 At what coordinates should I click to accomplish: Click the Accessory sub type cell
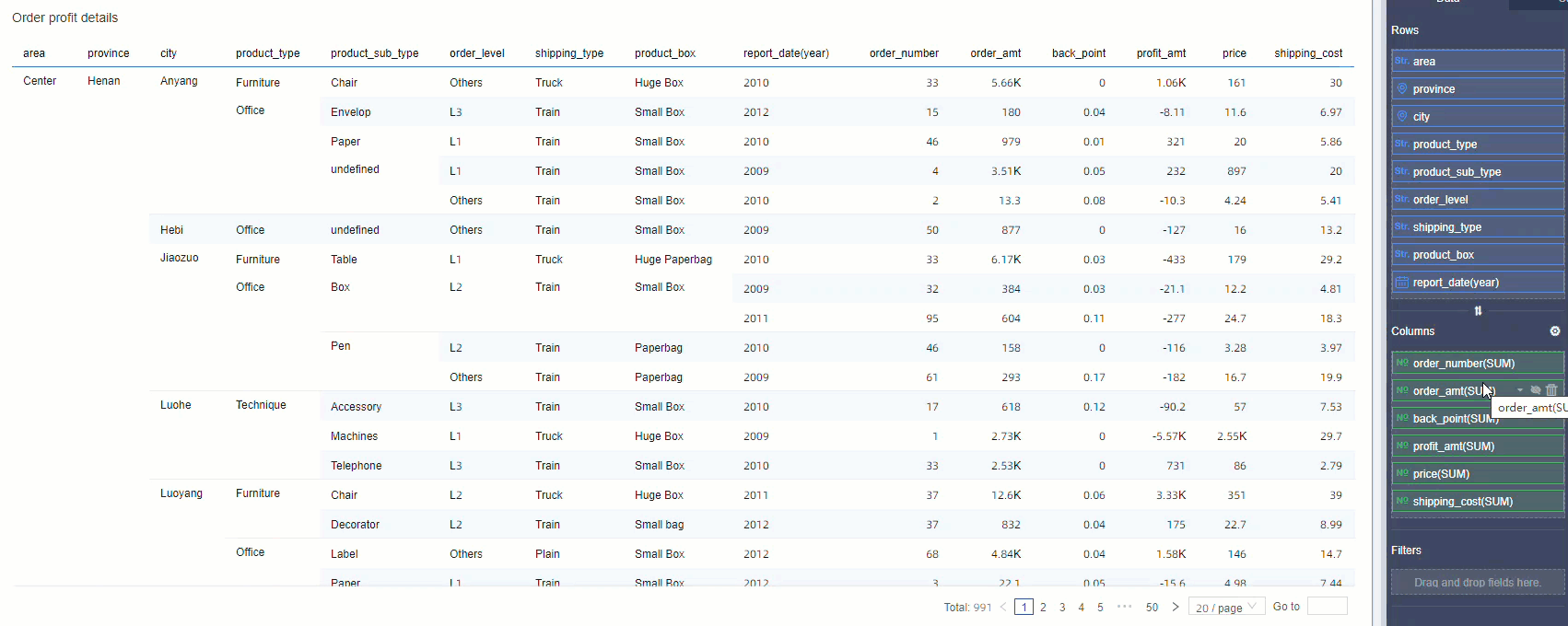coord(357,407)
